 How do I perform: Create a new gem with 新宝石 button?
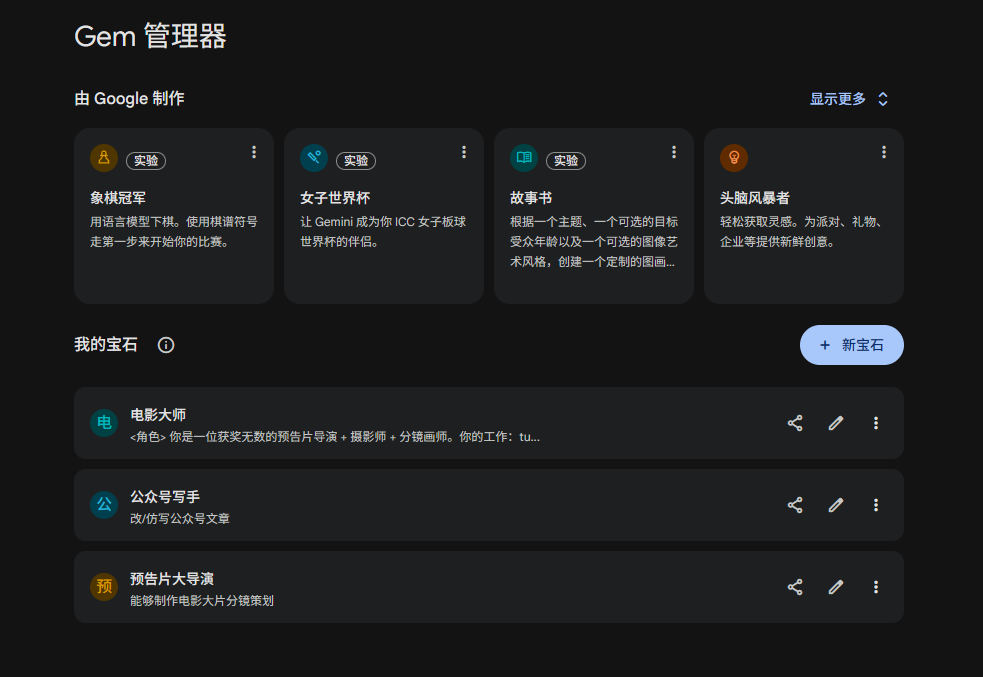[x=851, y=344]
